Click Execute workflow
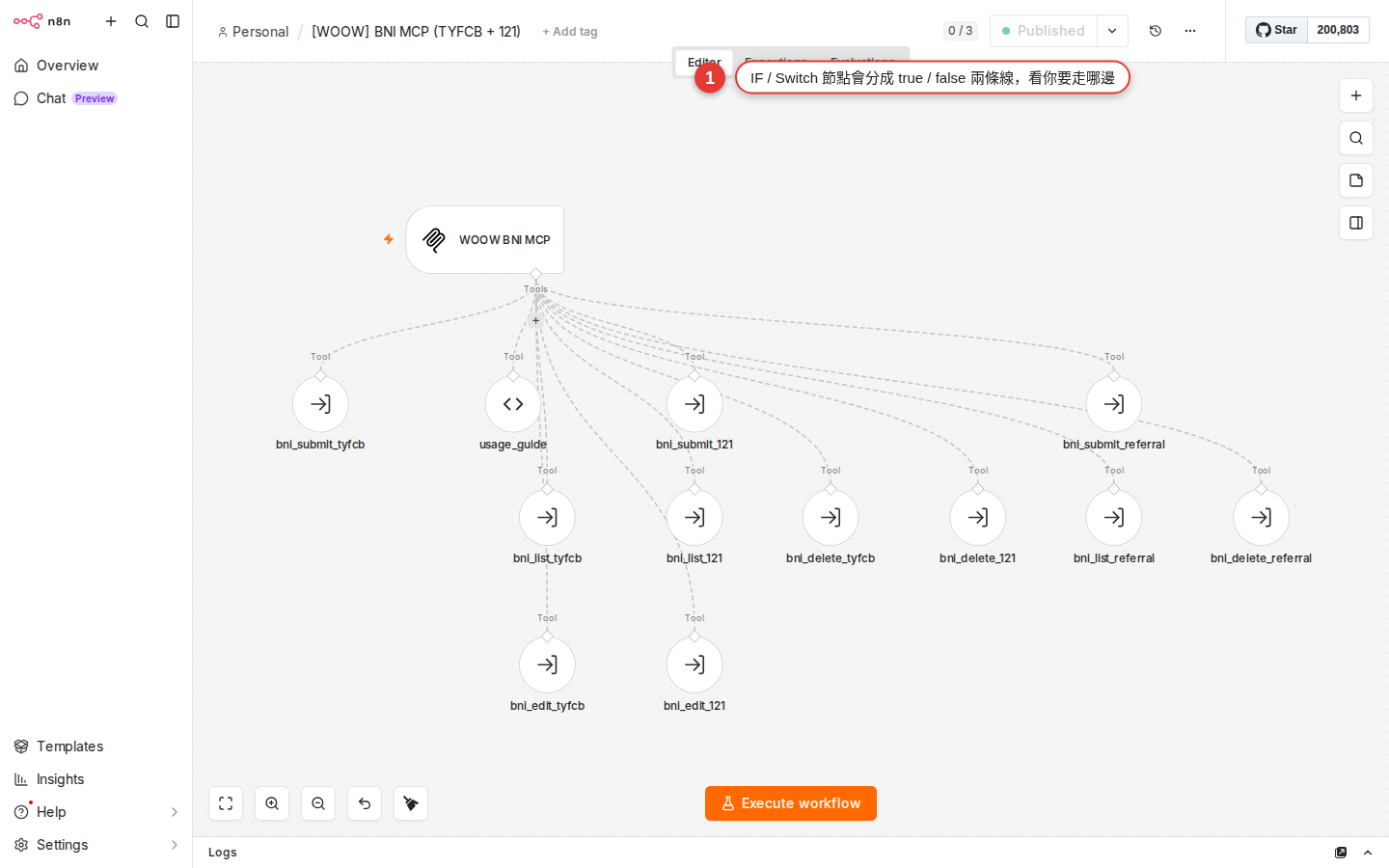The height and width of the screenshot is (868, 1389). [791, 803]
